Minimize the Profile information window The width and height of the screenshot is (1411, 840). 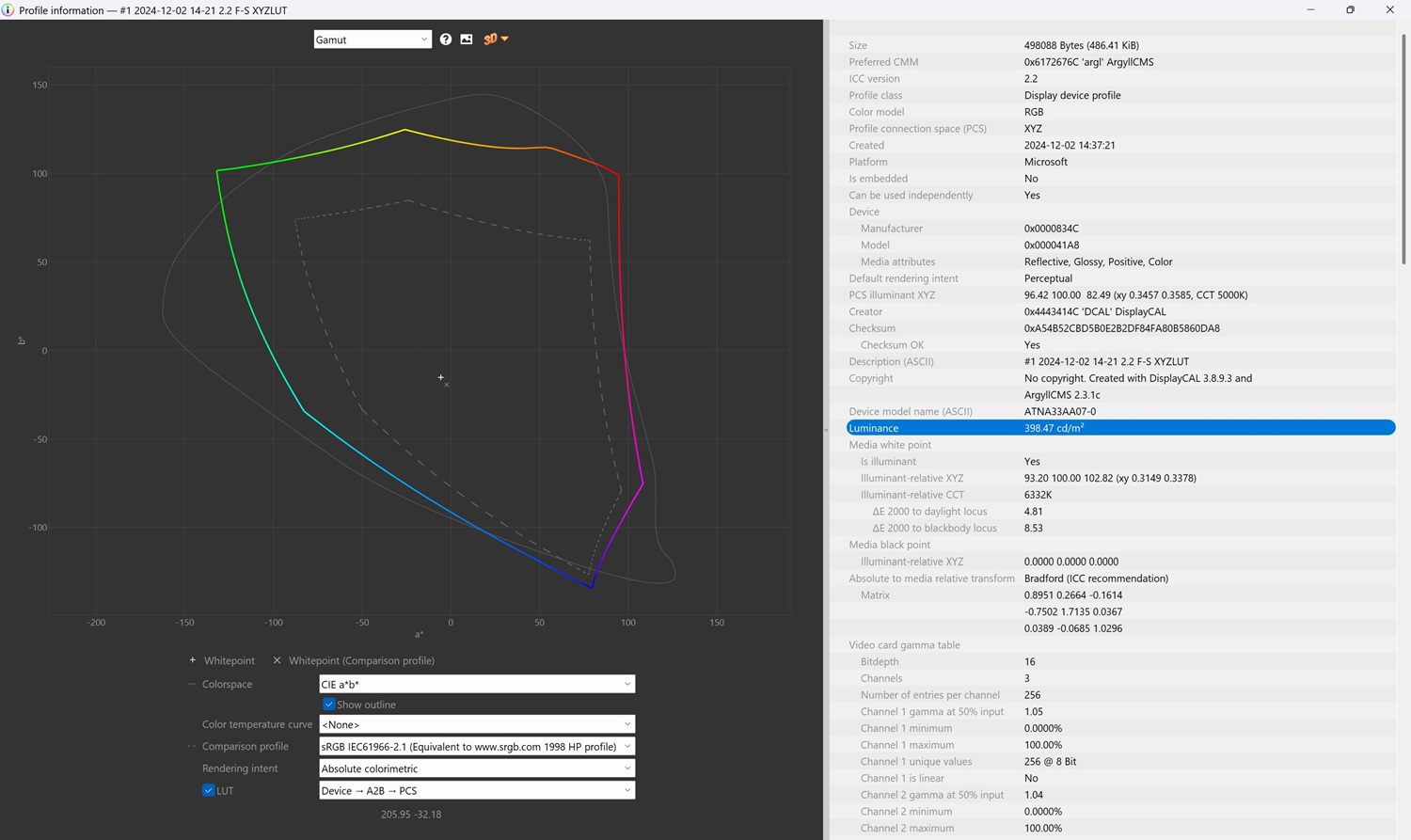pyautogui.click(x=1310, y=9)
